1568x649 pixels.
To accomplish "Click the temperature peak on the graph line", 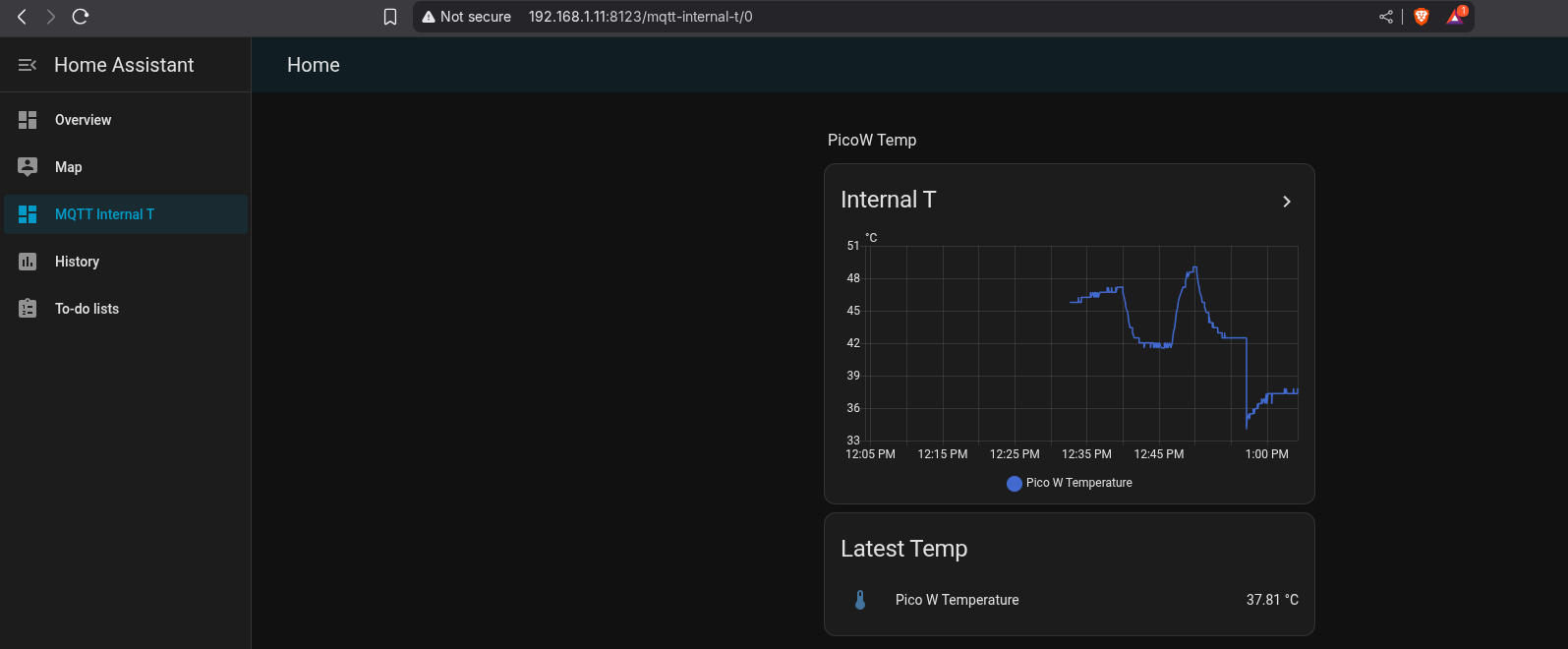I will pyautogui.click(x=1194, y=267).
